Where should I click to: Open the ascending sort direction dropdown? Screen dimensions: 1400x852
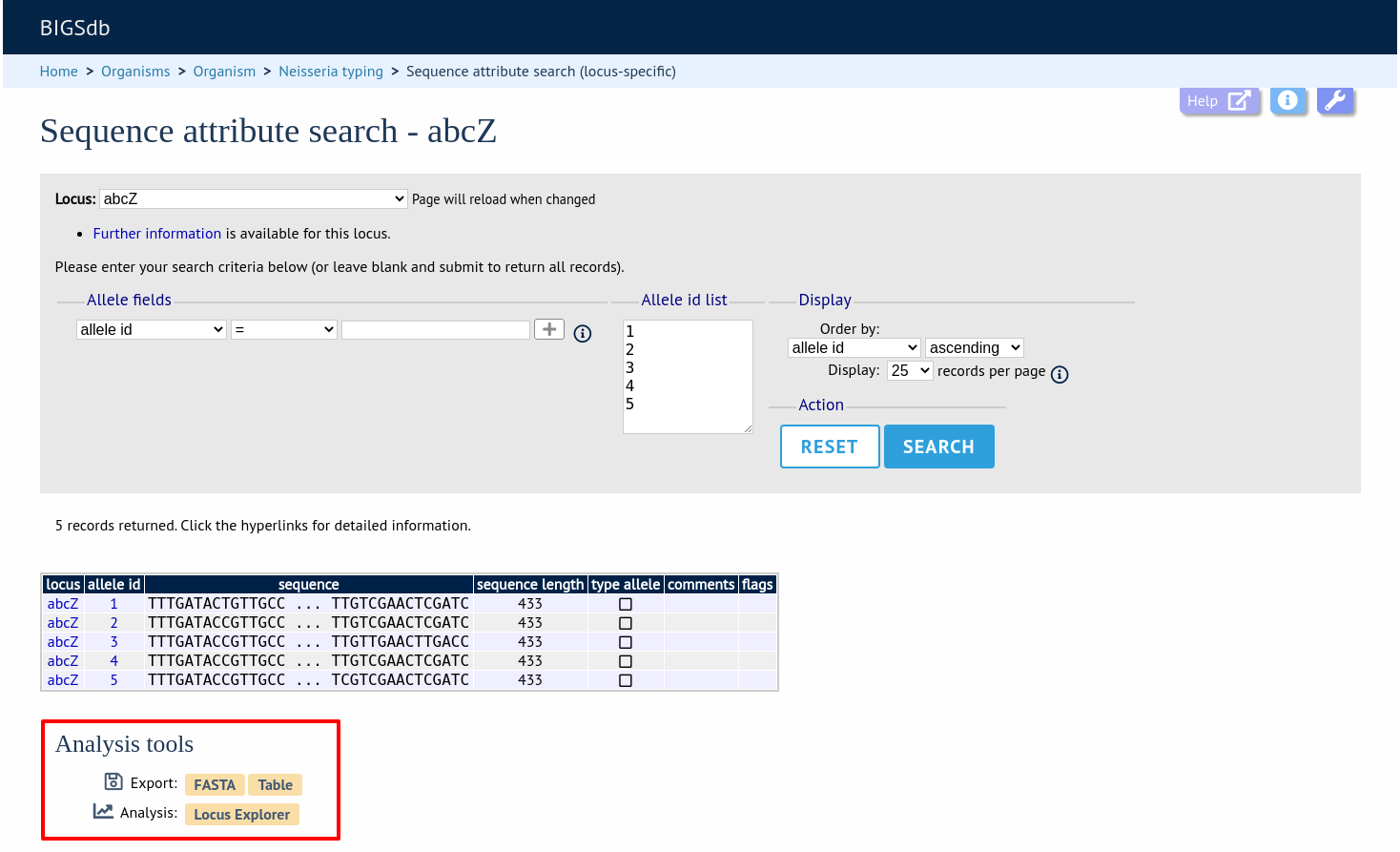click(975, 347)
